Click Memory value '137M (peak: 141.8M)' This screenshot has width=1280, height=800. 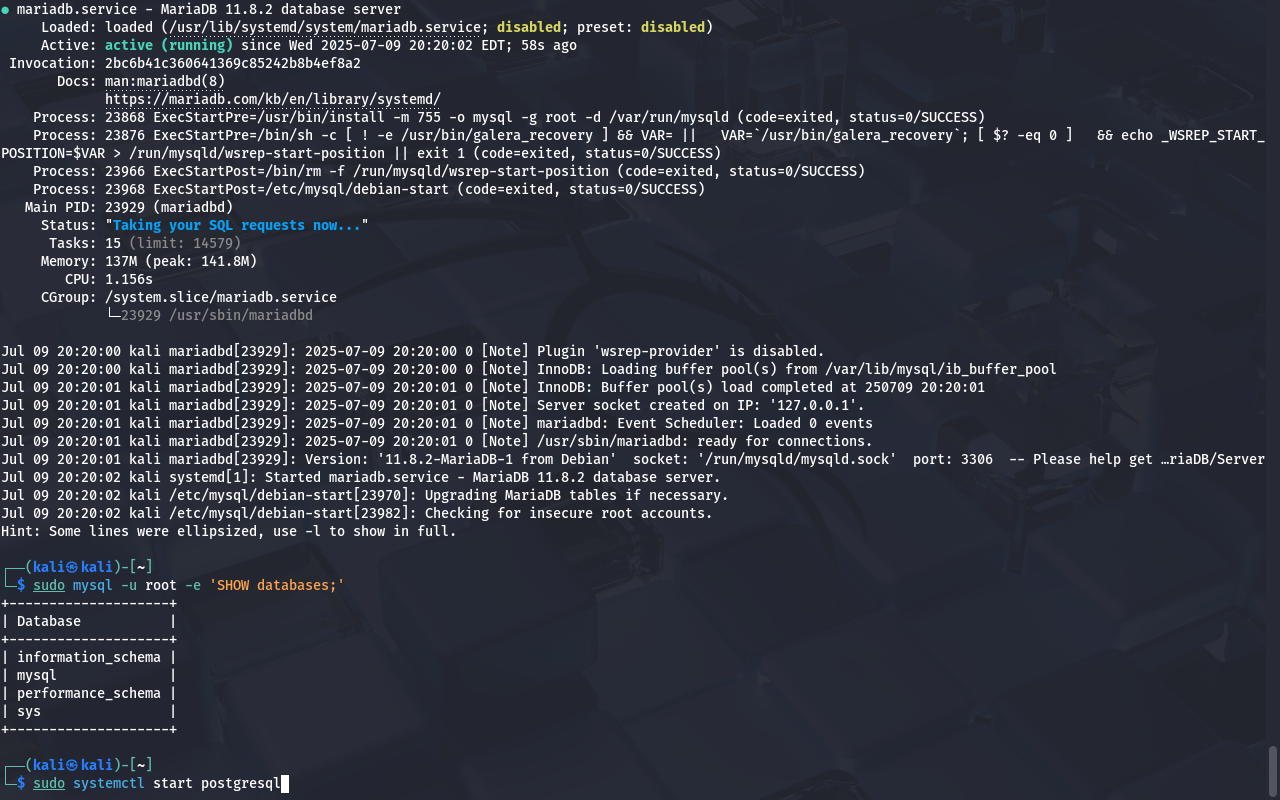point(181,261)
